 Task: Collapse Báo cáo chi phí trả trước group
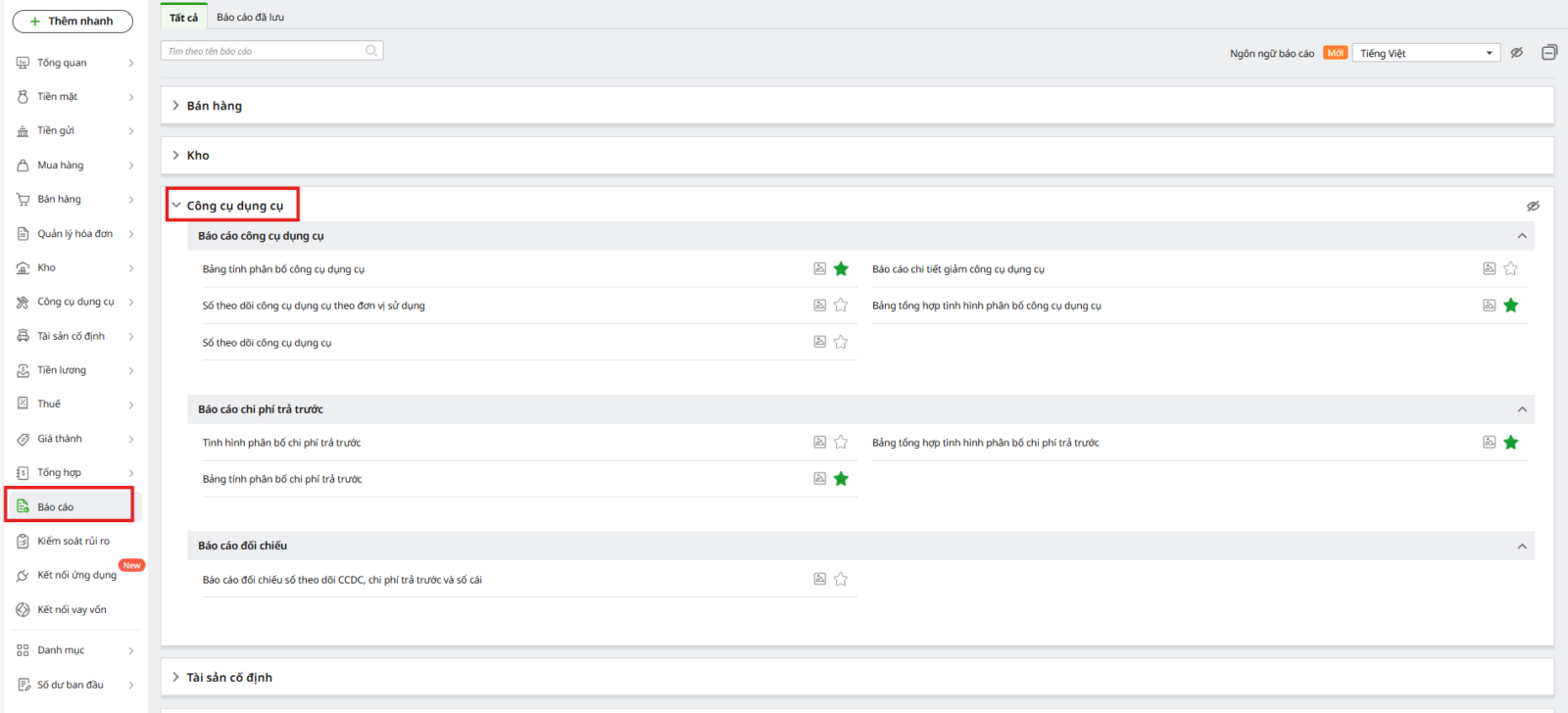point(1521,409)
